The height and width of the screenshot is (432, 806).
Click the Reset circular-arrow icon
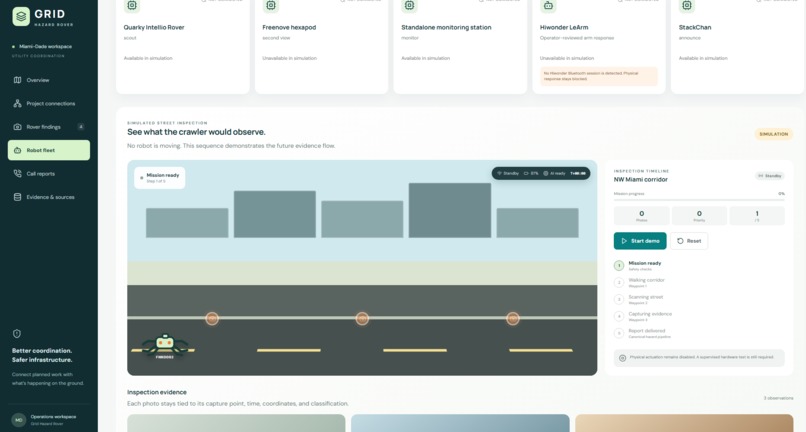point(680,241)
